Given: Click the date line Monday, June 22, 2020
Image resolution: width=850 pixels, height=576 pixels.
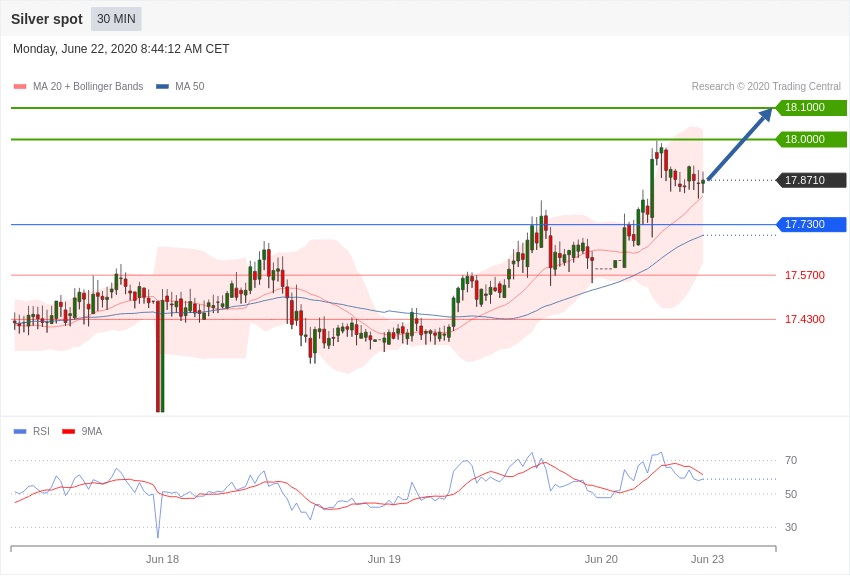Looking at the screenshot, I should [x=121, y=49].
